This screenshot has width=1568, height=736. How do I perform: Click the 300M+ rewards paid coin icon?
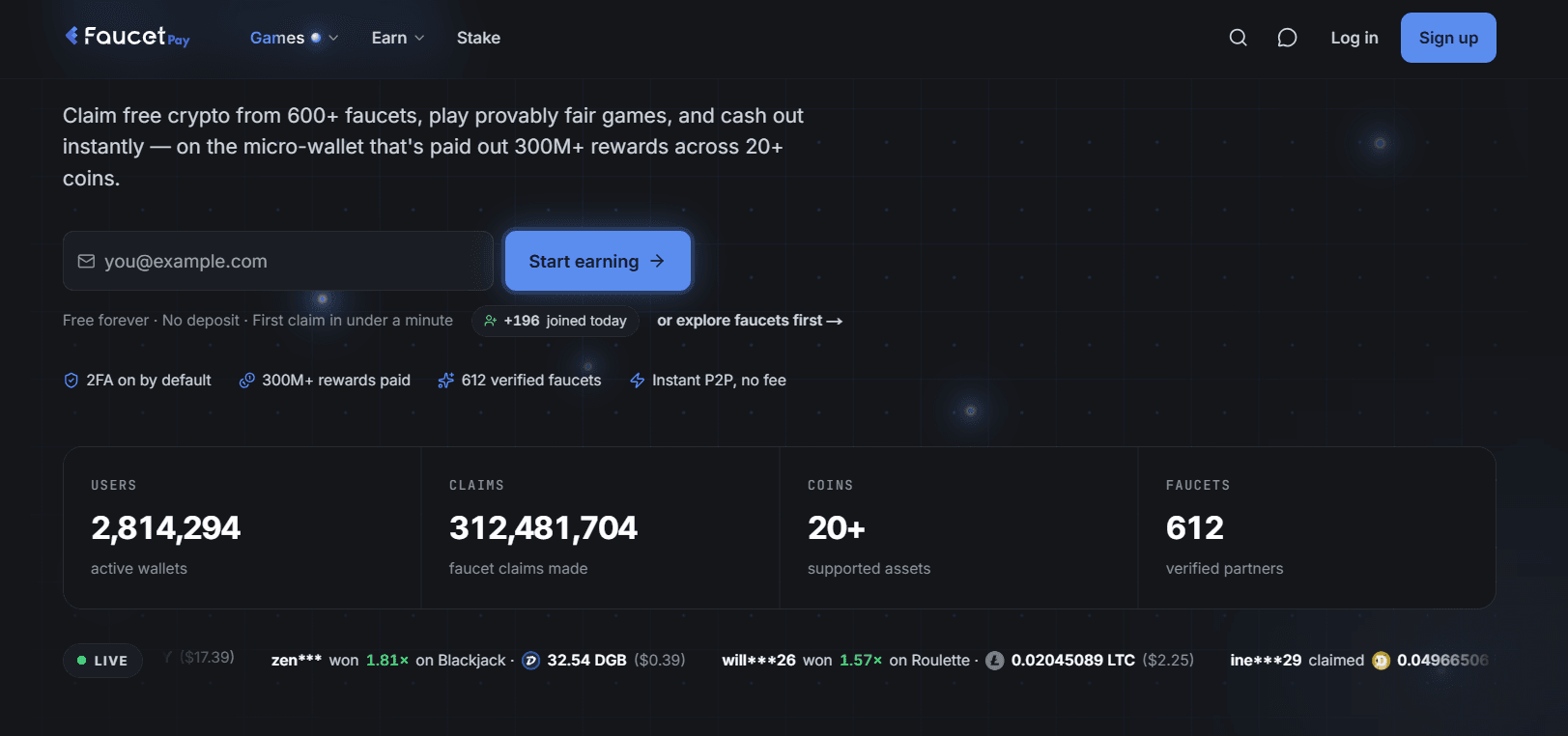pyautogui.click(x=246, y=381)
